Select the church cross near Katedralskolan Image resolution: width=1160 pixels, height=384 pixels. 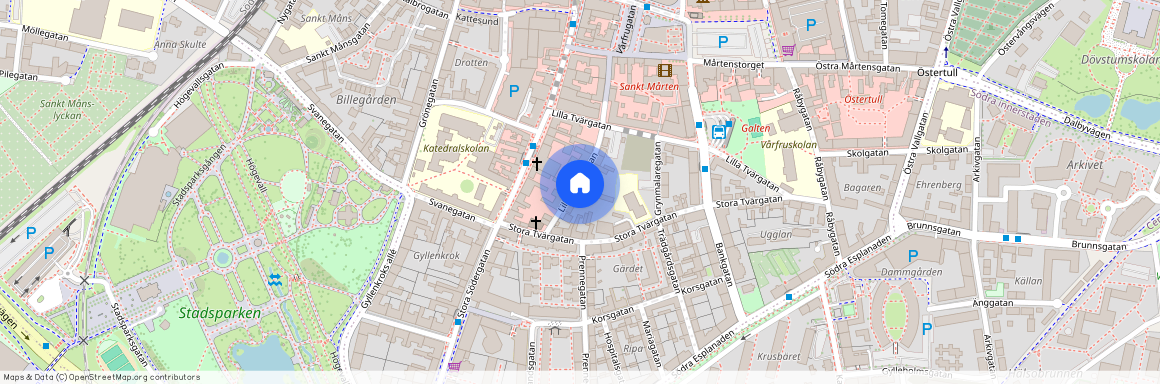tap(536, 164)
